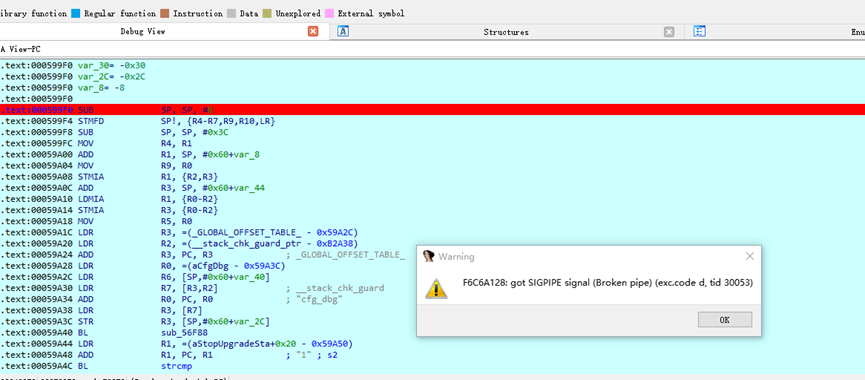
Task: Close the Warning dialog with X
Action: [x=750, y=256]
